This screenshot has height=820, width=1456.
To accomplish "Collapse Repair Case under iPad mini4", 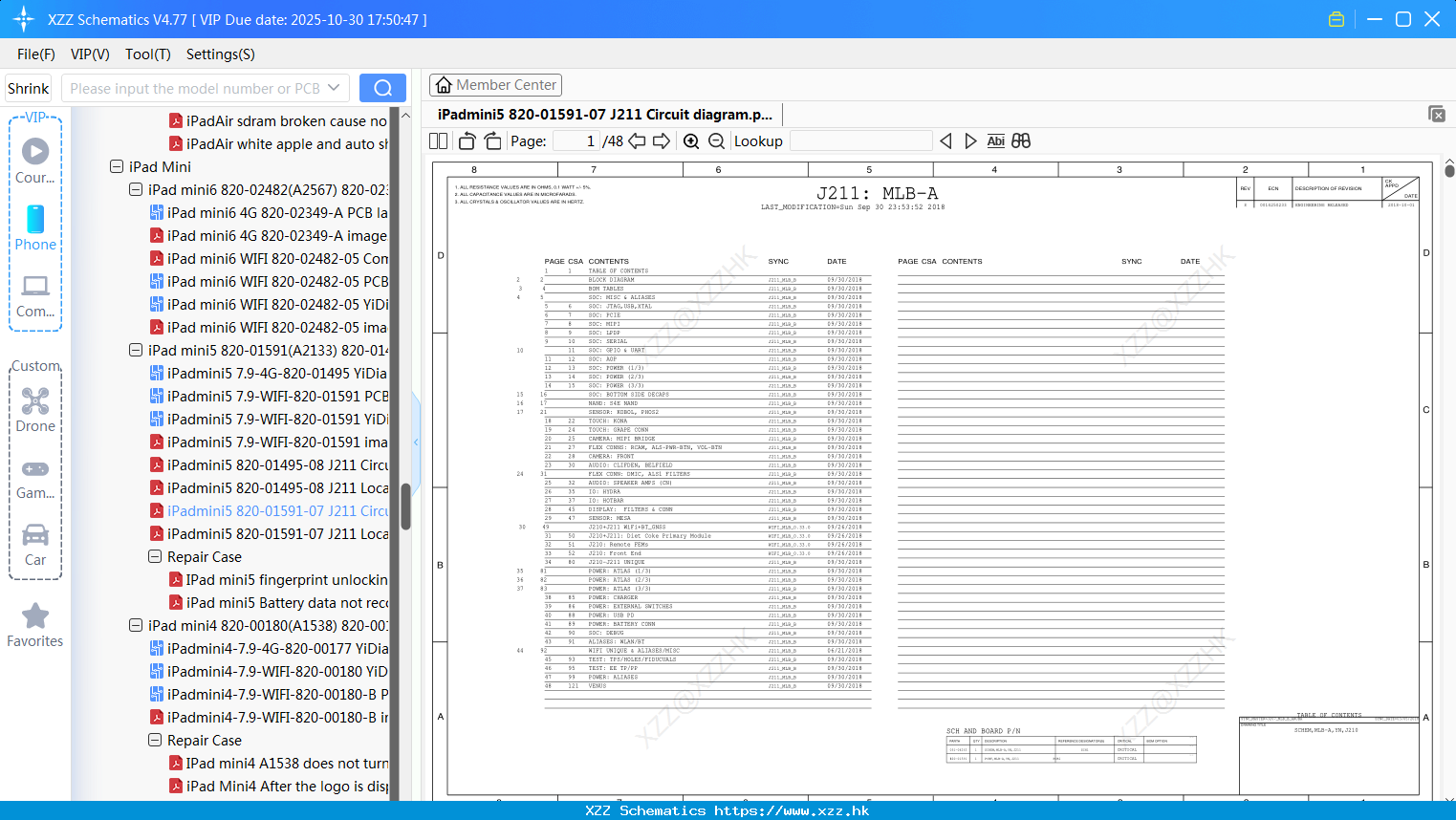I will click(155, 740).
